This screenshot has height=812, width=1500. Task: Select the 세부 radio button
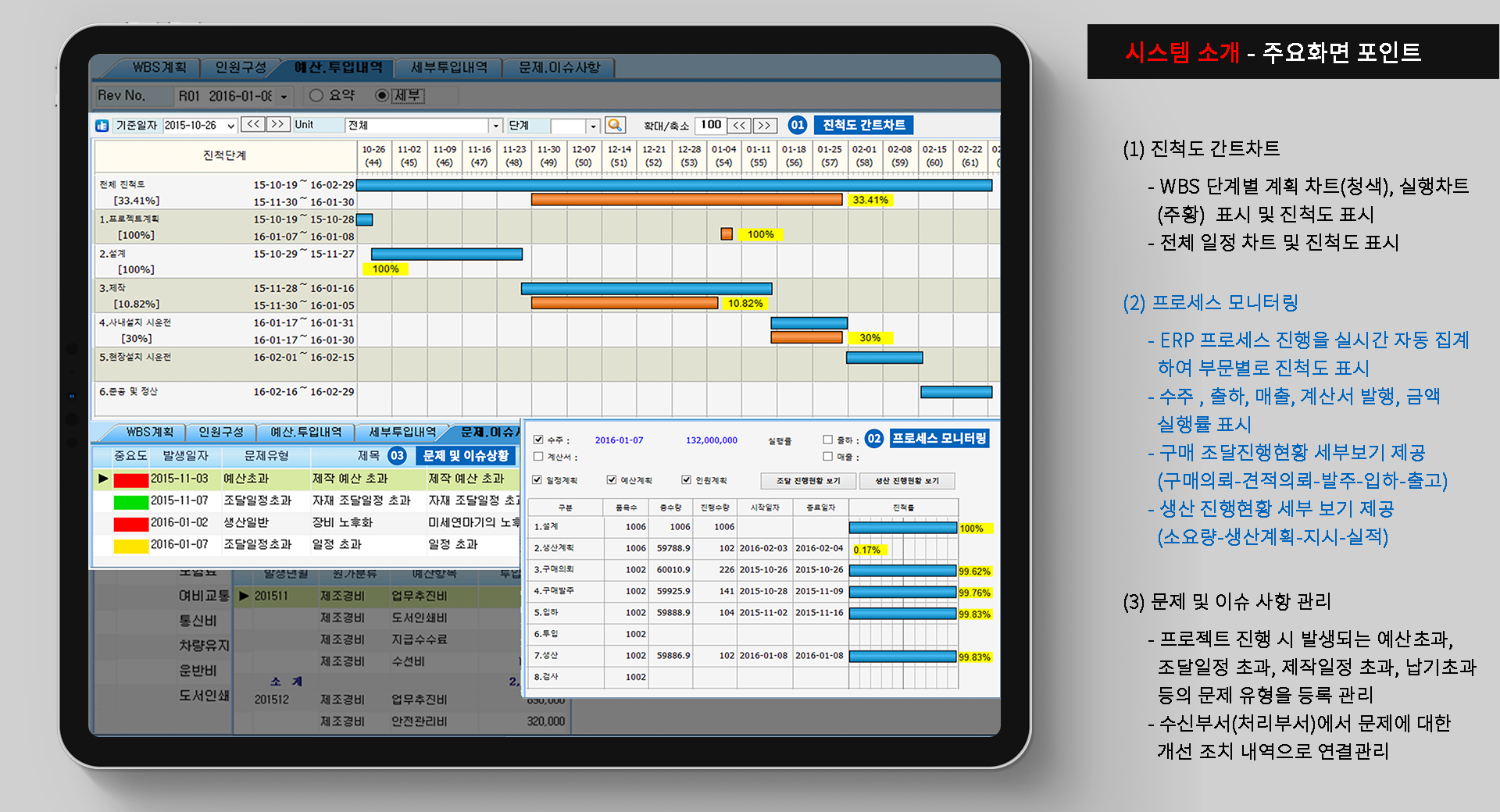(382, 95)
